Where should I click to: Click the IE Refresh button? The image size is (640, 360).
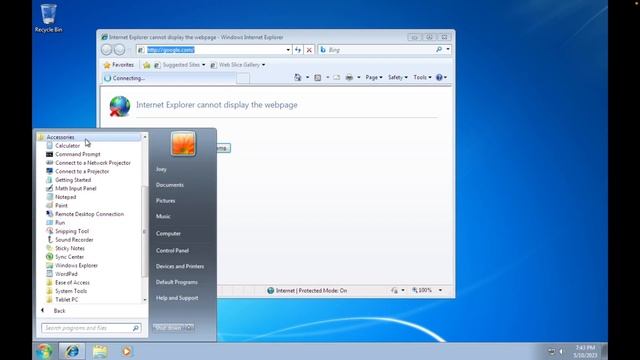tap(298, 50)
